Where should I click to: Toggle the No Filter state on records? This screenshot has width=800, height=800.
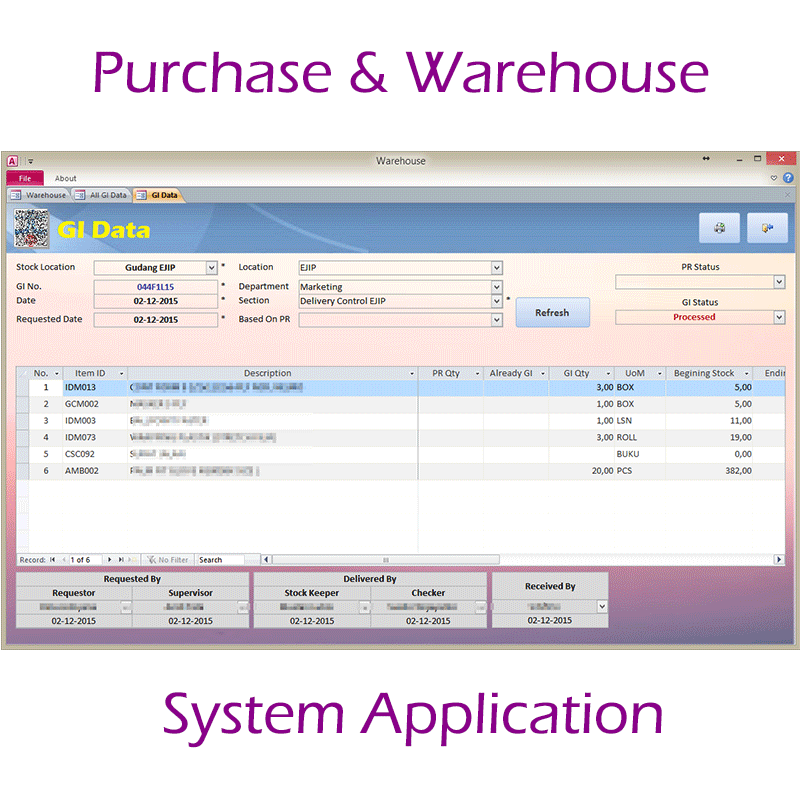(x=172, y=559)
